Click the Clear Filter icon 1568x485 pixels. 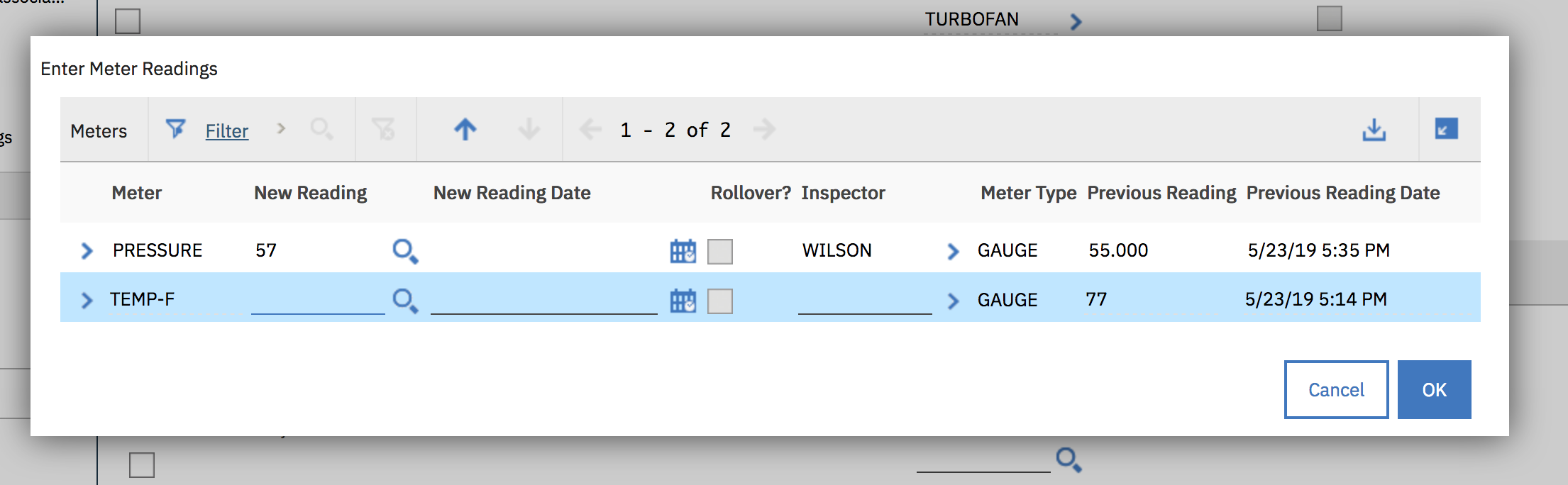tap(383, 129)
